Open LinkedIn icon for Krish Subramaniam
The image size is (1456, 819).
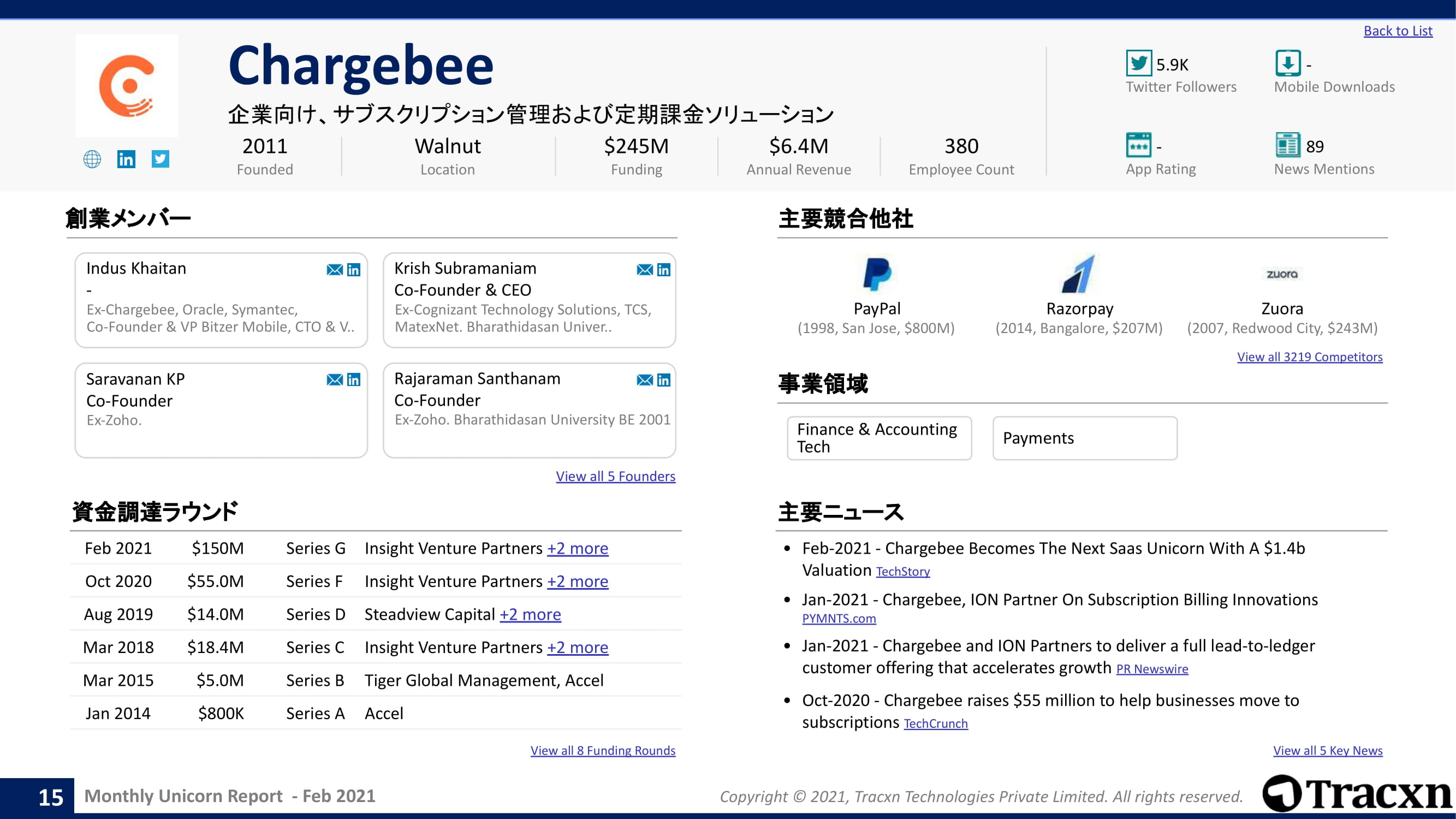pos(663,270)
